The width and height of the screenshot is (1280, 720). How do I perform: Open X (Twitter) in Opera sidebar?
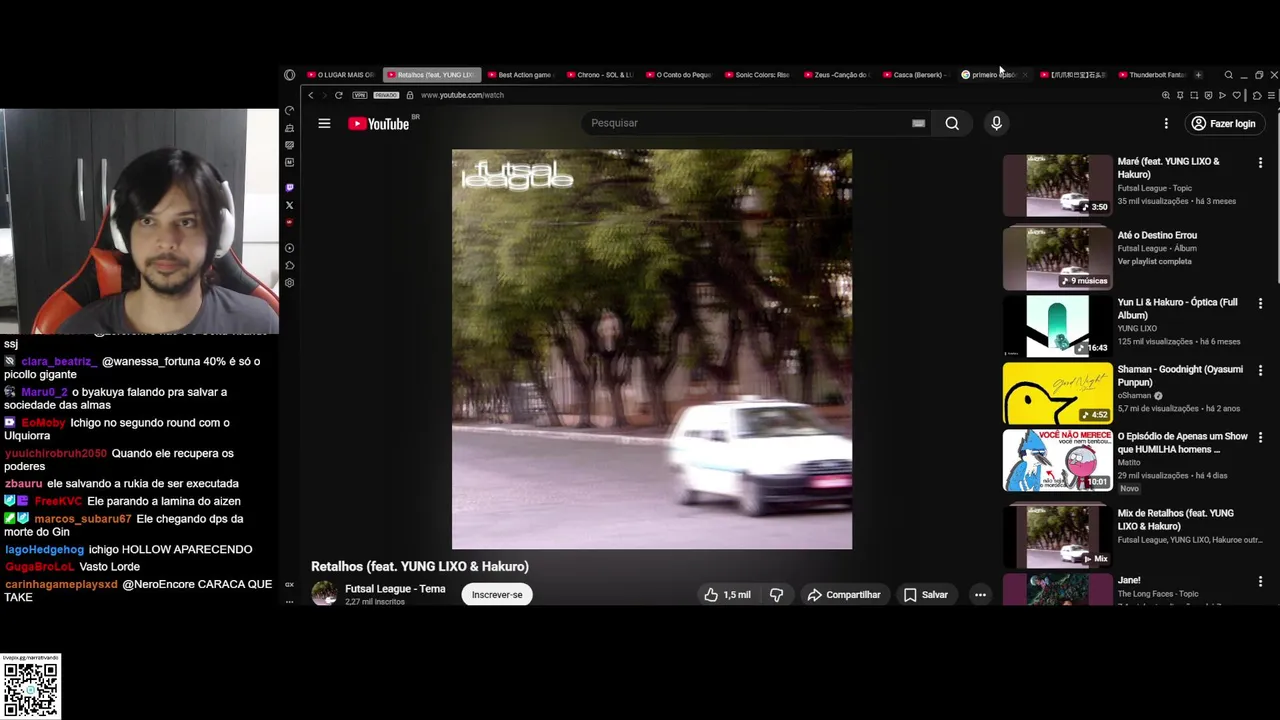point(289,205)
